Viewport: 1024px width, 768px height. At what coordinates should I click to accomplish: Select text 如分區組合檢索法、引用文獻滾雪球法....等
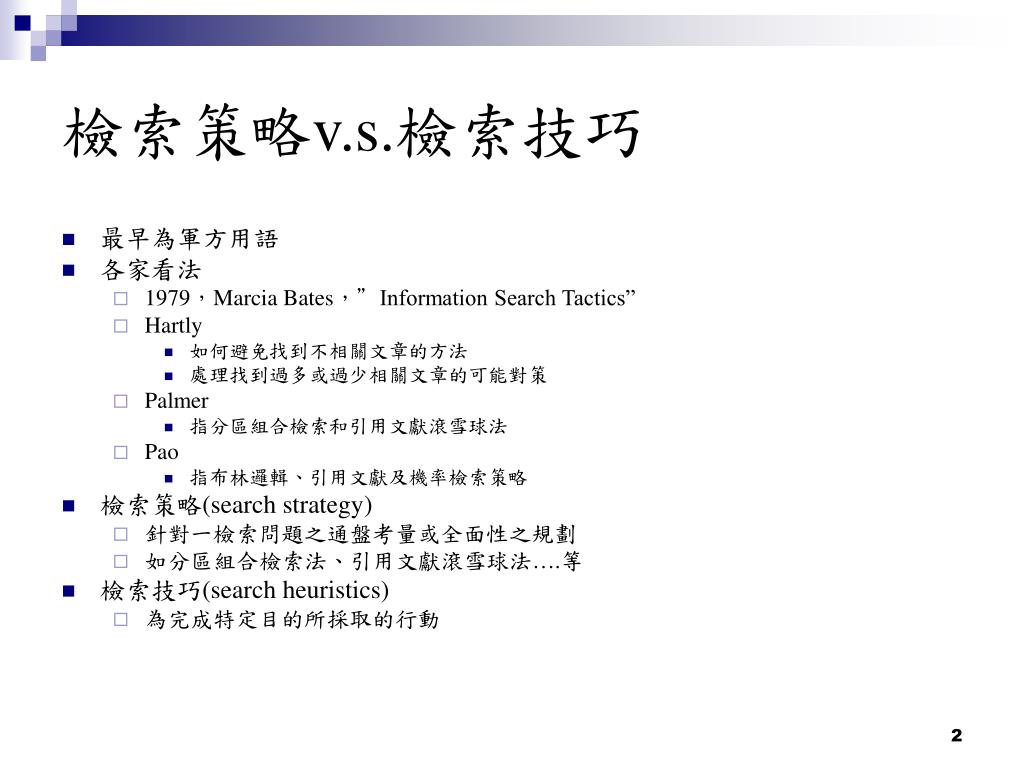[x=363, y=561]
